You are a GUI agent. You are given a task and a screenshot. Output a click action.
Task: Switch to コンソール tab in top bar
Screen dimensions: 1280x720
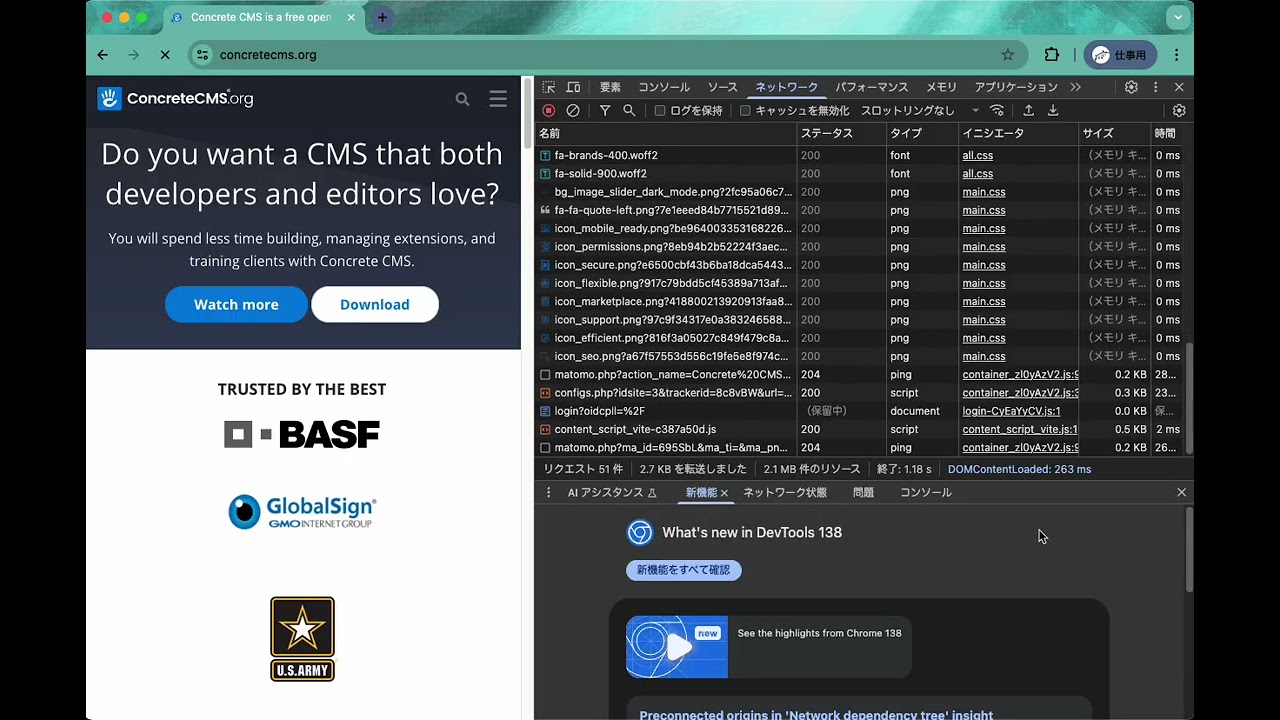pos(664,87)
